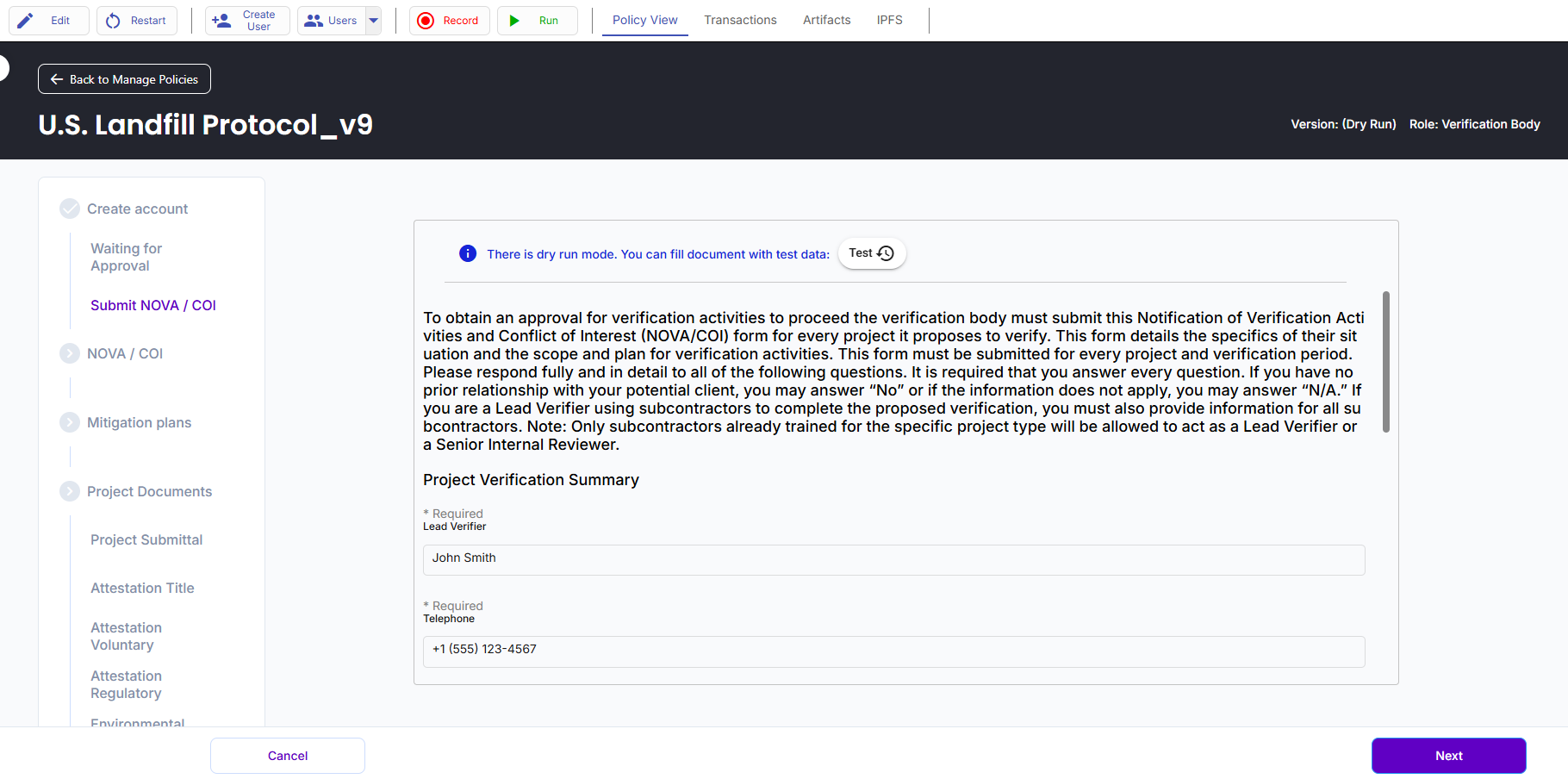Click the Edit pencil icon
The width and height of the screenshot is (1568, 779).
pyautogui.click(x=26, y=21)
